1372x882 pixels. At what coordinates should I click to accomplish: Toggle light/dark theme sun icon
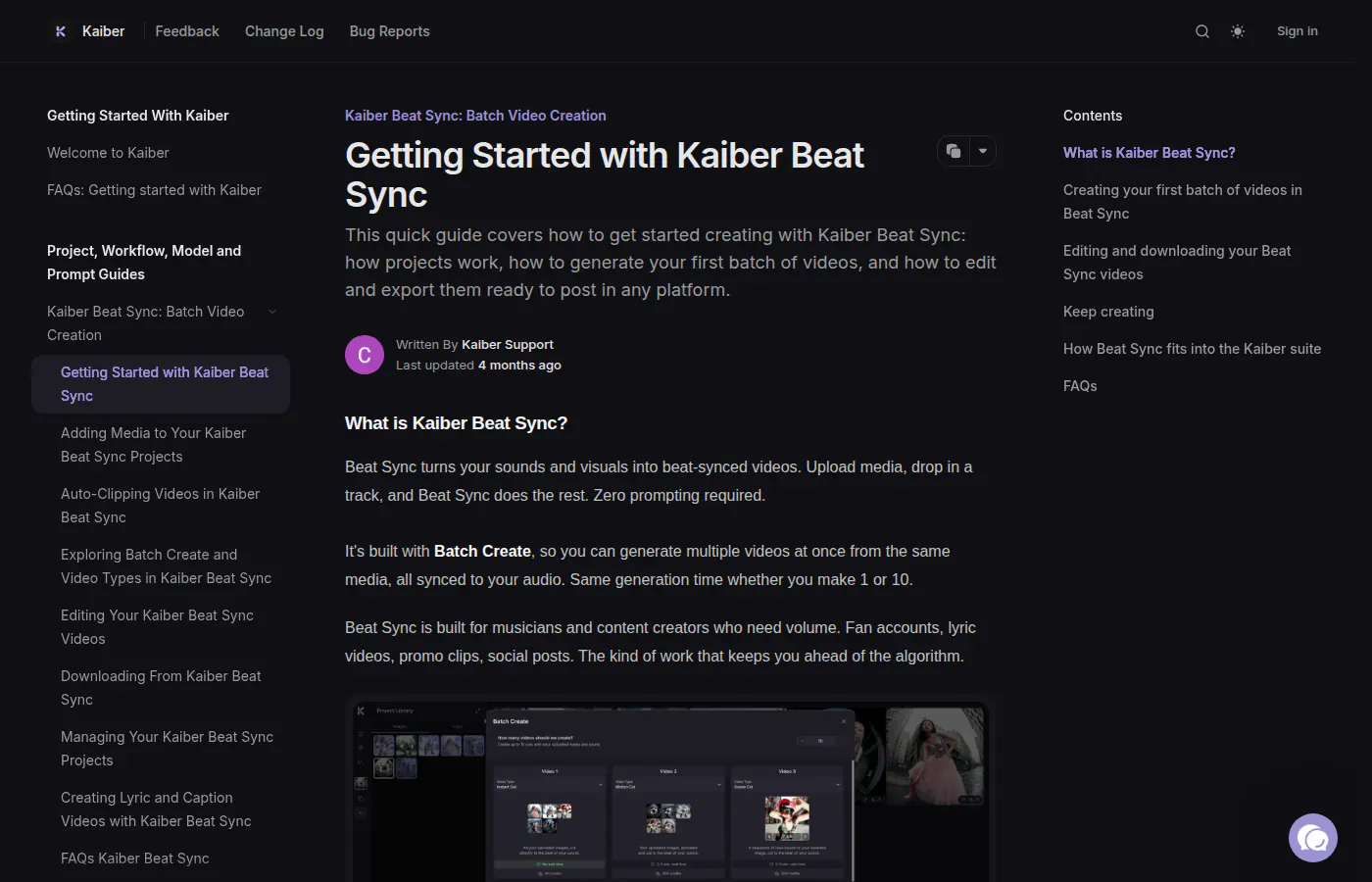point(1238,31)
